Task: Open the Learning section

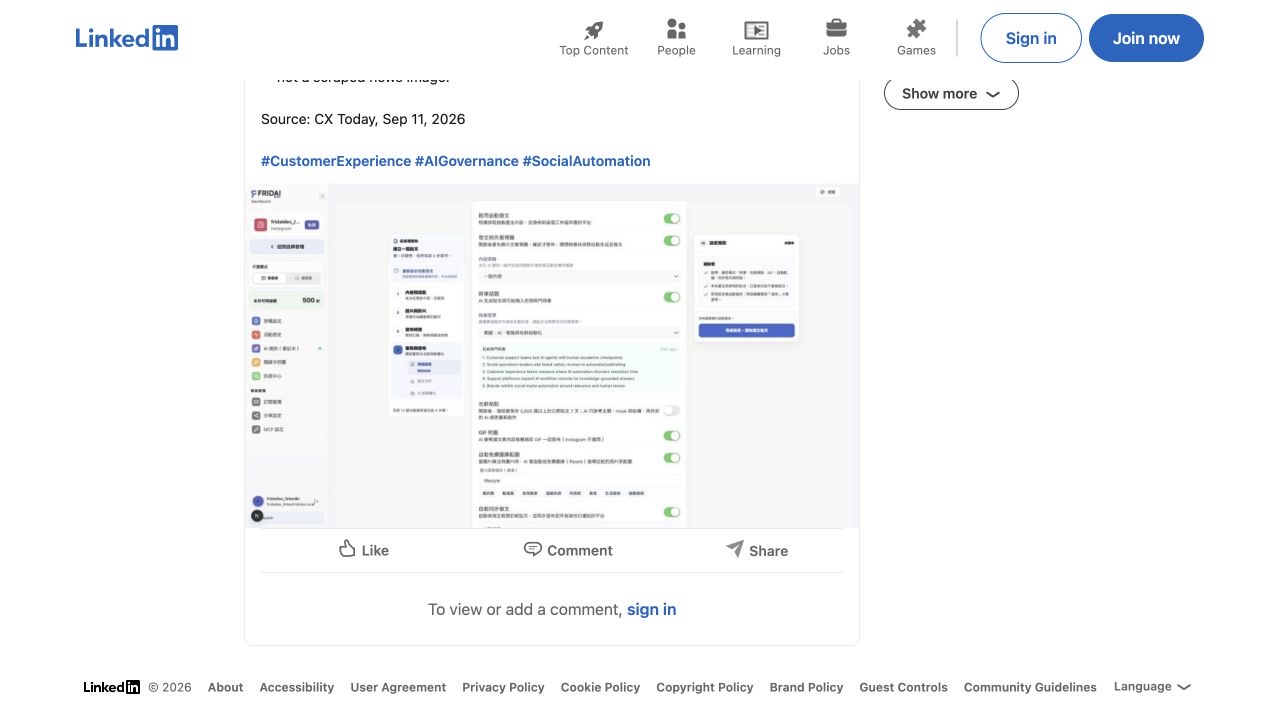Action: (x=756, y=38)
